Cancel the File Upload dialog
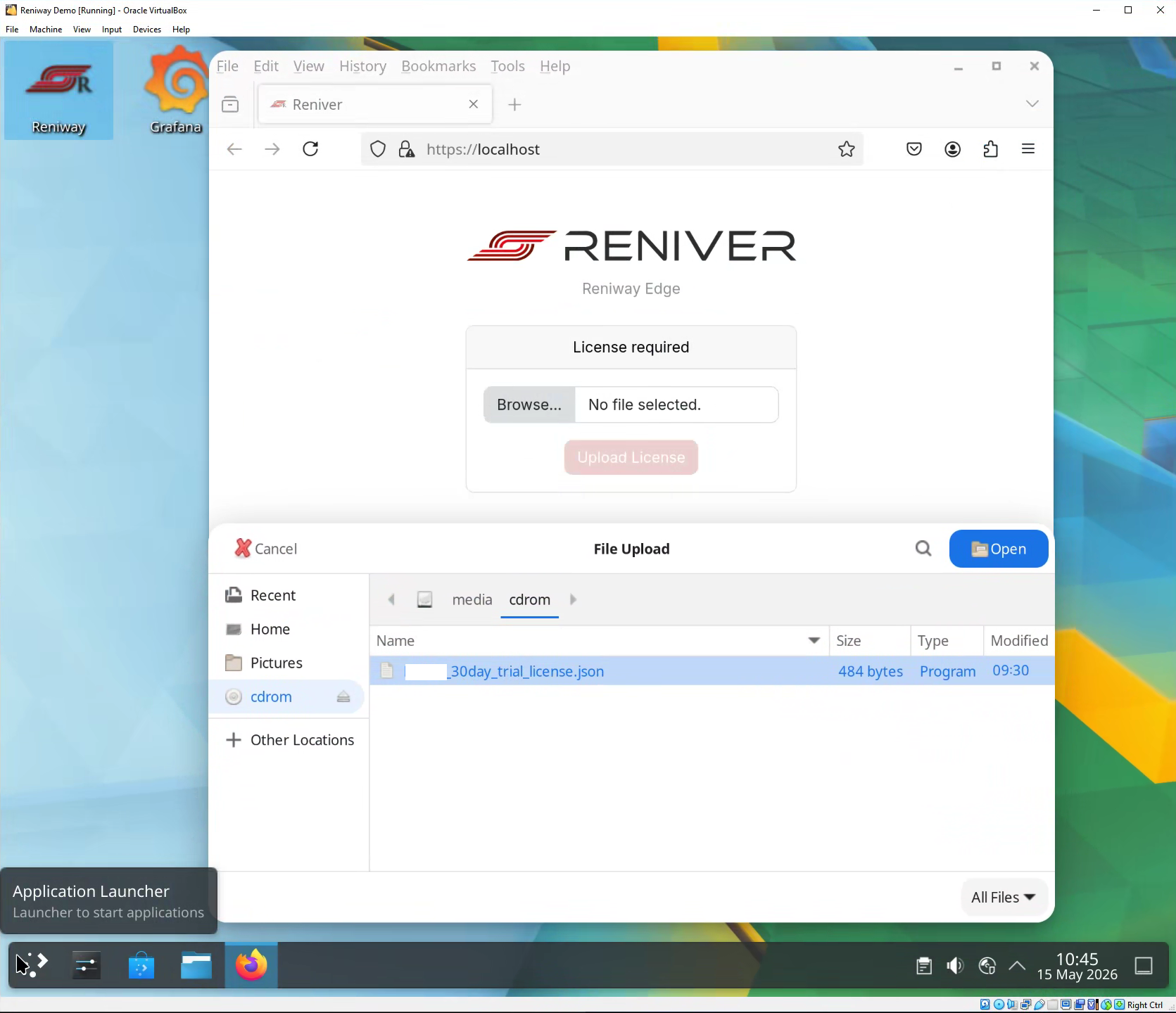The width and height of the screenshot is (1176, 1013). [266, 549]
